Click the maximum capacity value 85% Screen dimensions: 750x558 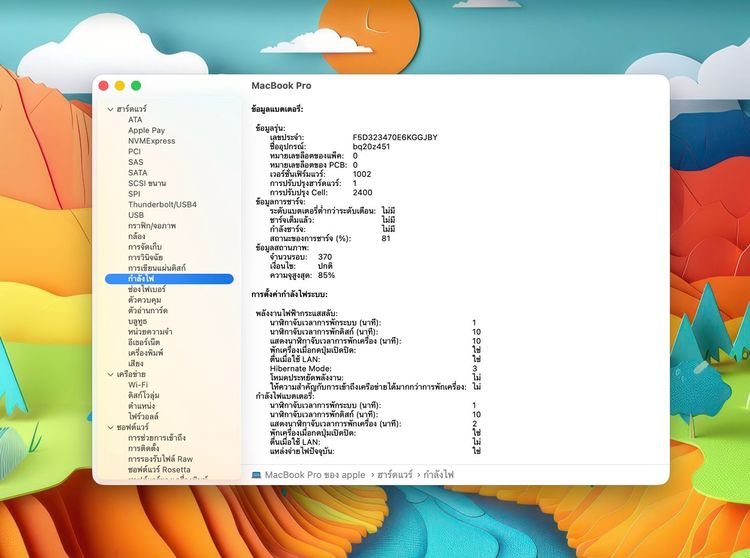click(x=326, y=275)
